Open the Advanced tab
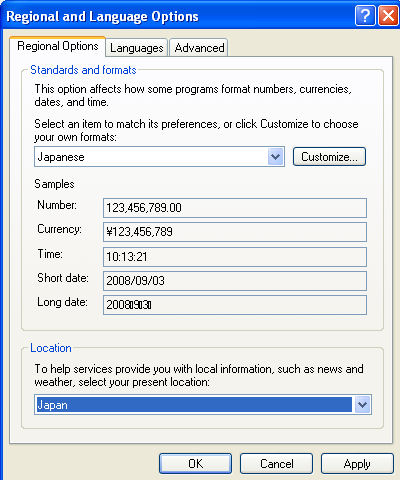The height and width of the screenshot is (480, 400). 199,48
